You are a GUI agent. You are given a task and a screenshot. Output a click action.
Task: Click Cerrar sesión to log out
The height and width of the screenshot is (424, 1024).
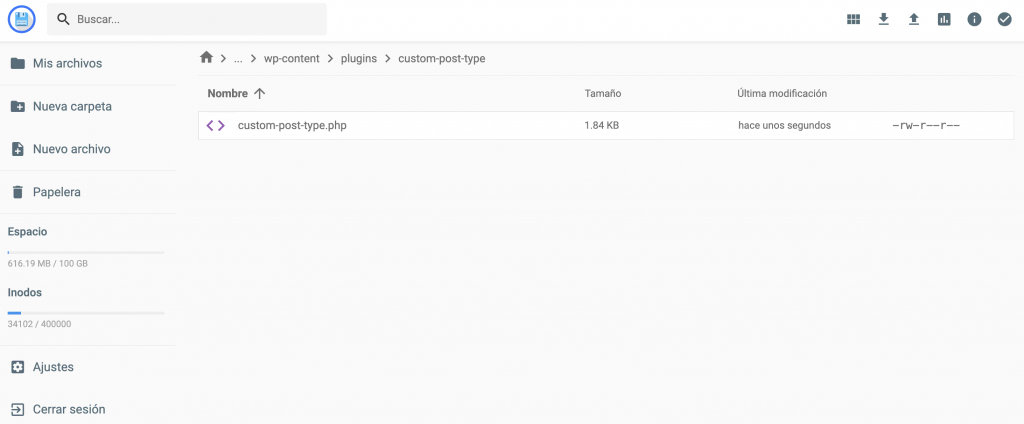pyautogui.click(x=68, y=409)
